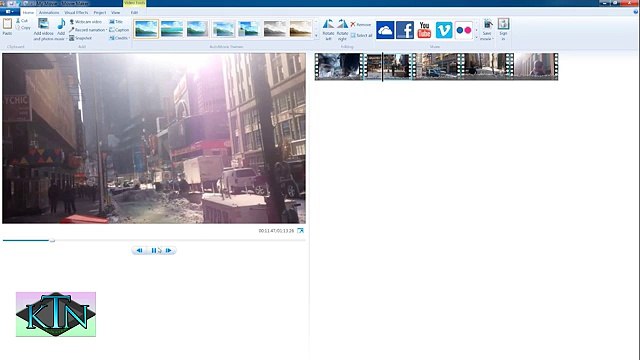Start Webcam video capture
This screenshot has width=640, height=360.
pyautogui.click(x=85, y=22)
